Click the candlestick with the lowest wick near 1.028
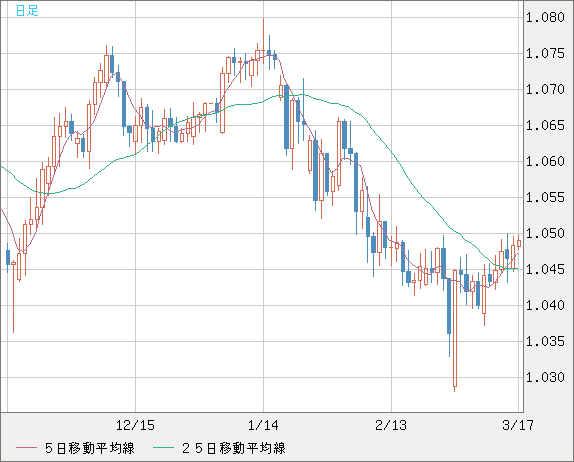 tap(455, 329)
